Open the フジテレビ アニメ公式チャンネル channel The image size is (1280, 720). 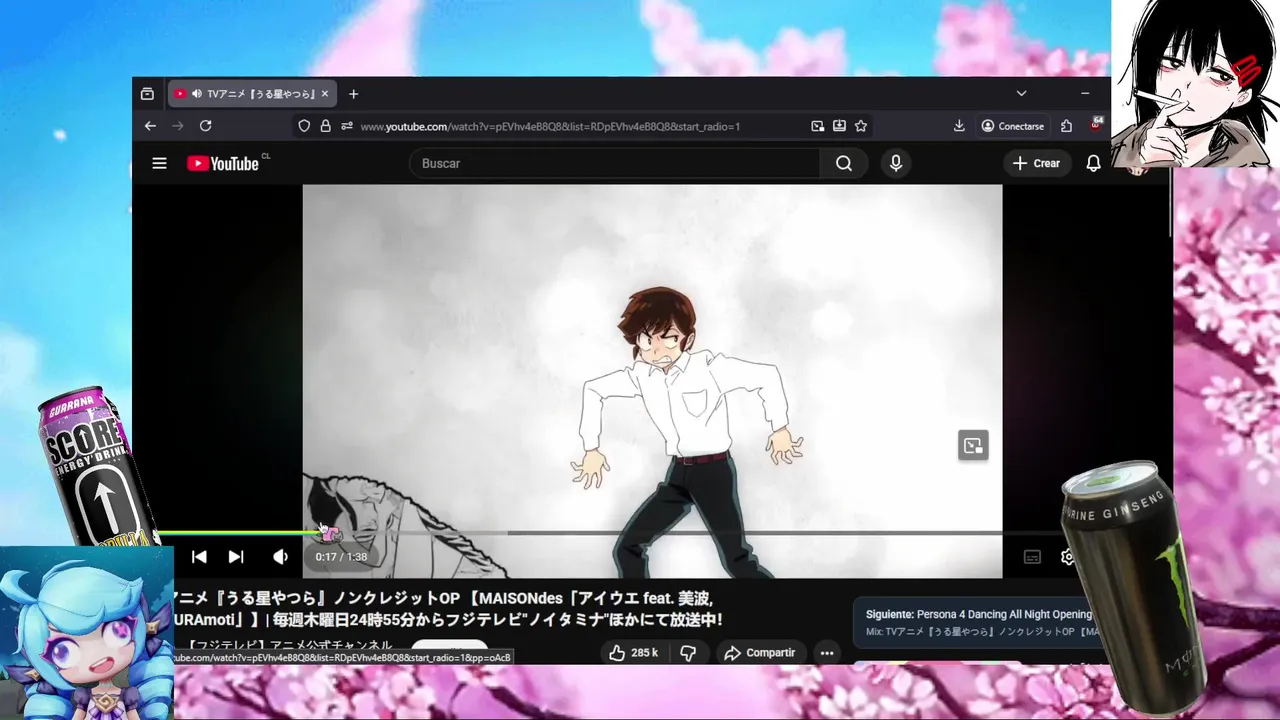tap(288, 646)
